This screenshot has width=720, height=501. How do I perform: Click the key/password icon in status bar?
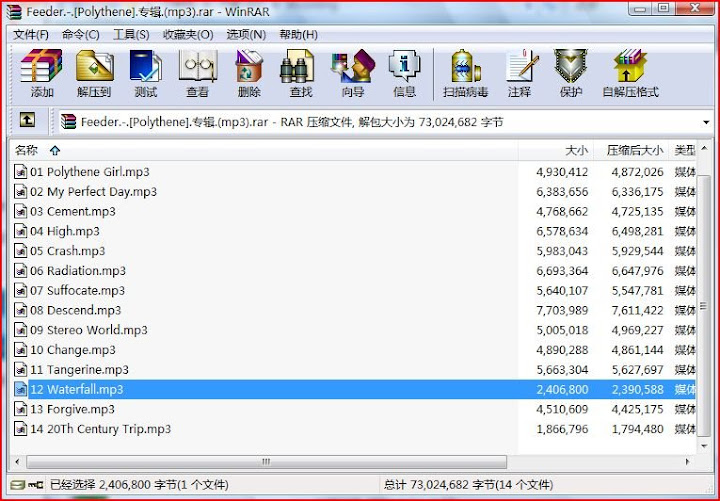pyautogui.click(x=36, y=485)
